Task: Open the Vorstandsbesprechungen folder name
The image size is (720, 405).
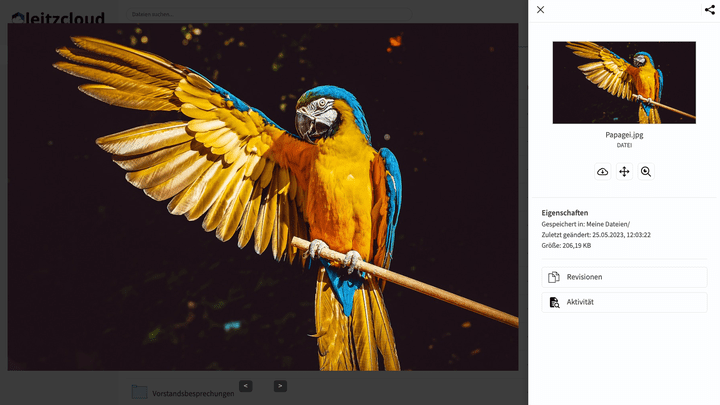Action: pyautogui.click(x=192, y=394)
